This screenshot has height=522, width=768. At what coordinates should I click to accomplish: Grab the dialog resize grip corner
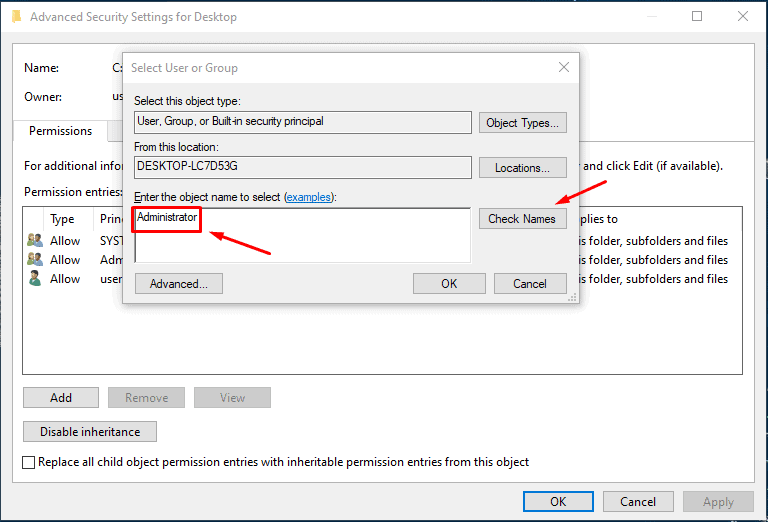[x=572, y=298]
